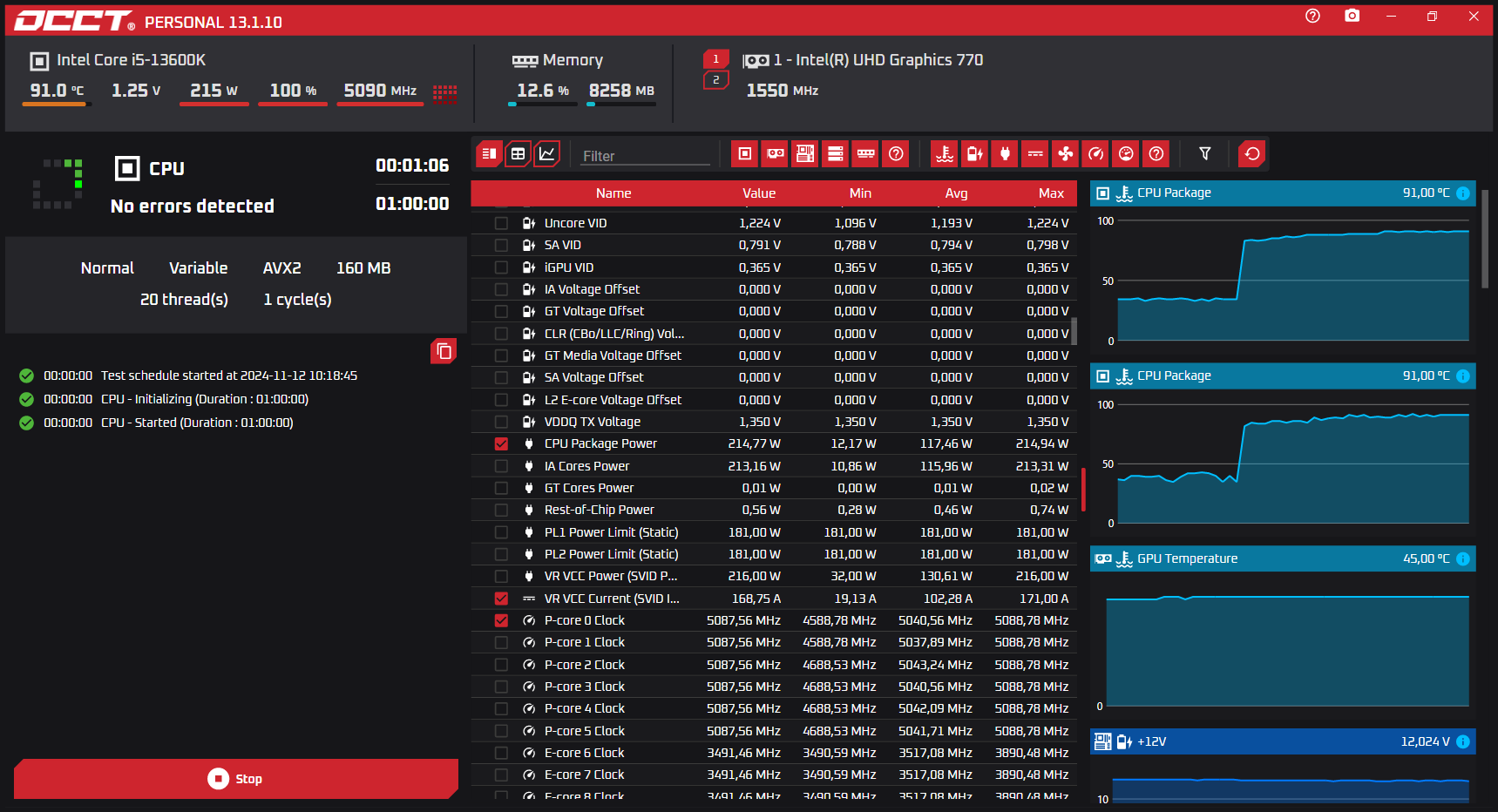Filter sensors by graphics card icon
Viewport: 1498px width, 812px height.
click(x=775, y=154)
